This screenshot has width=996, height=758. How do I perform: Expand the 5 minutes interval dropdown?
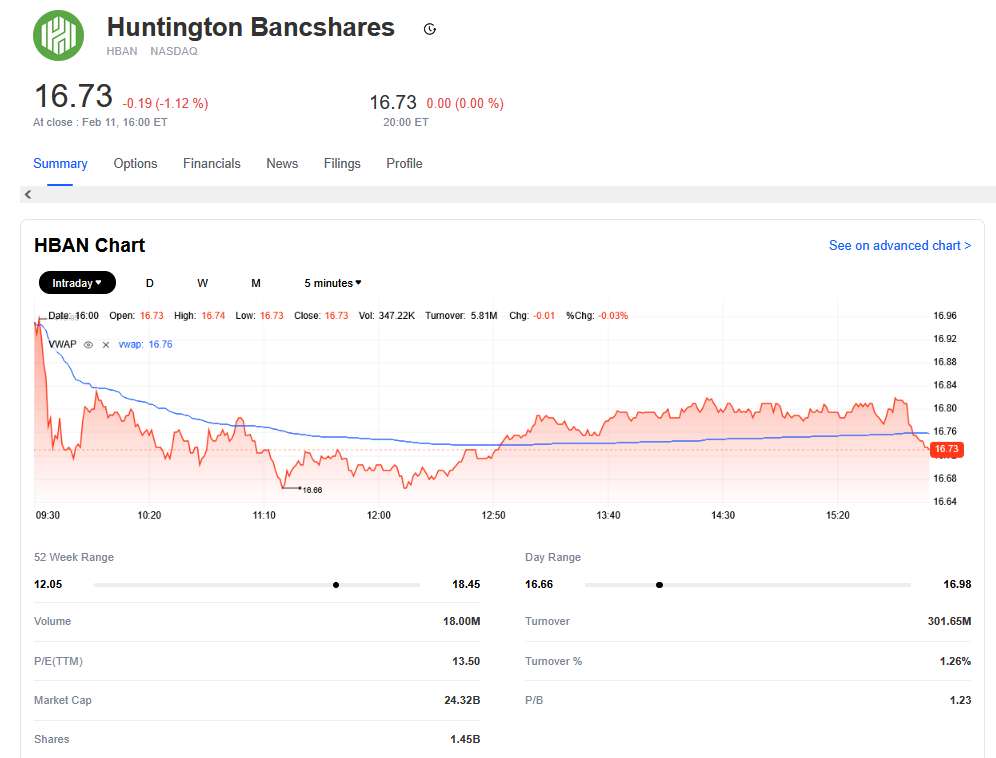point(333,283)
